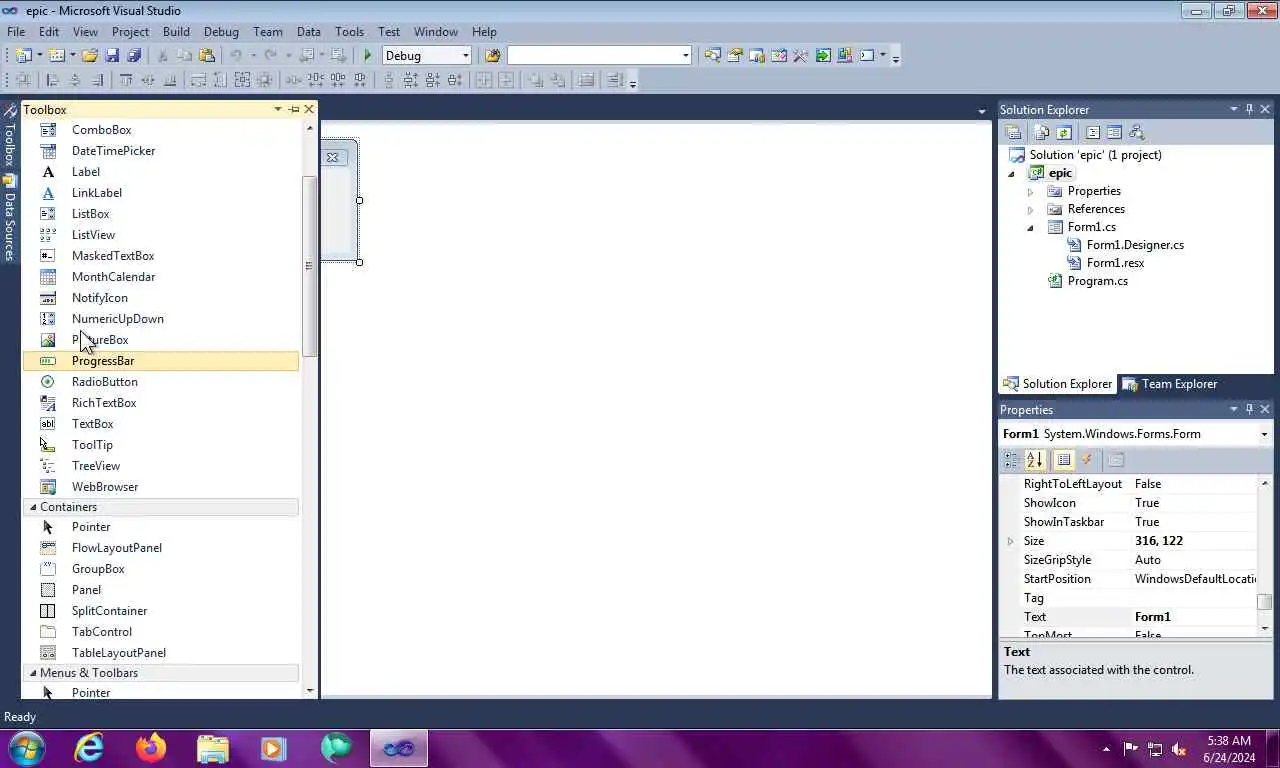
Task: Click Solution Explorer's Show All Files icon
Action: [x=1042, y=132]
